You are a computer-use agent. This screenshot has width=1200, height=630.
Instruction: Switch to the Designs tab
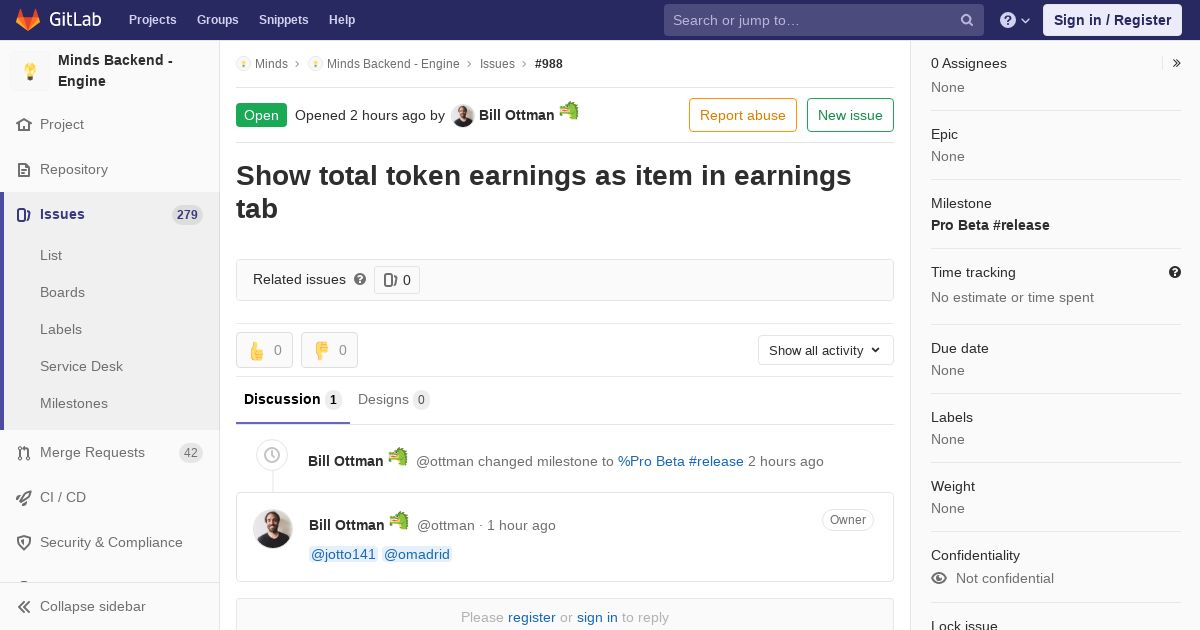point(393,399)
